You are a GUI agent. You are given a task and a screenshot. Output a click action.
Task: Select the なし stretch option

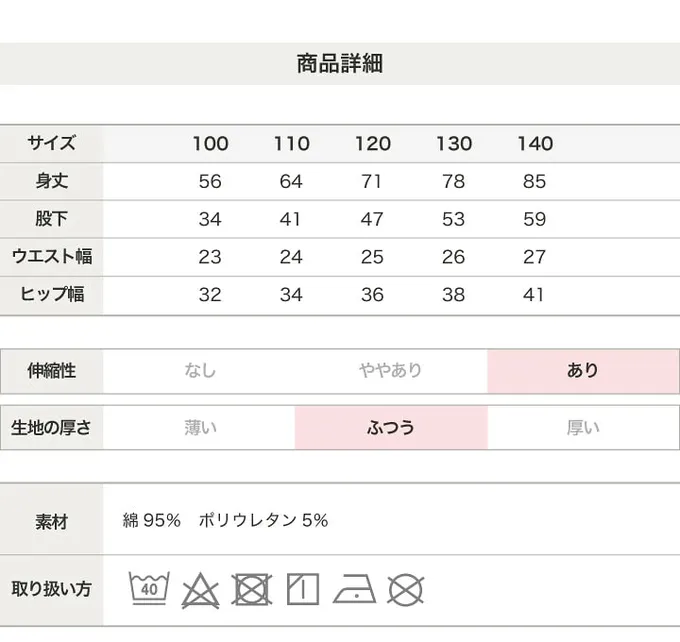coord(199,371)
